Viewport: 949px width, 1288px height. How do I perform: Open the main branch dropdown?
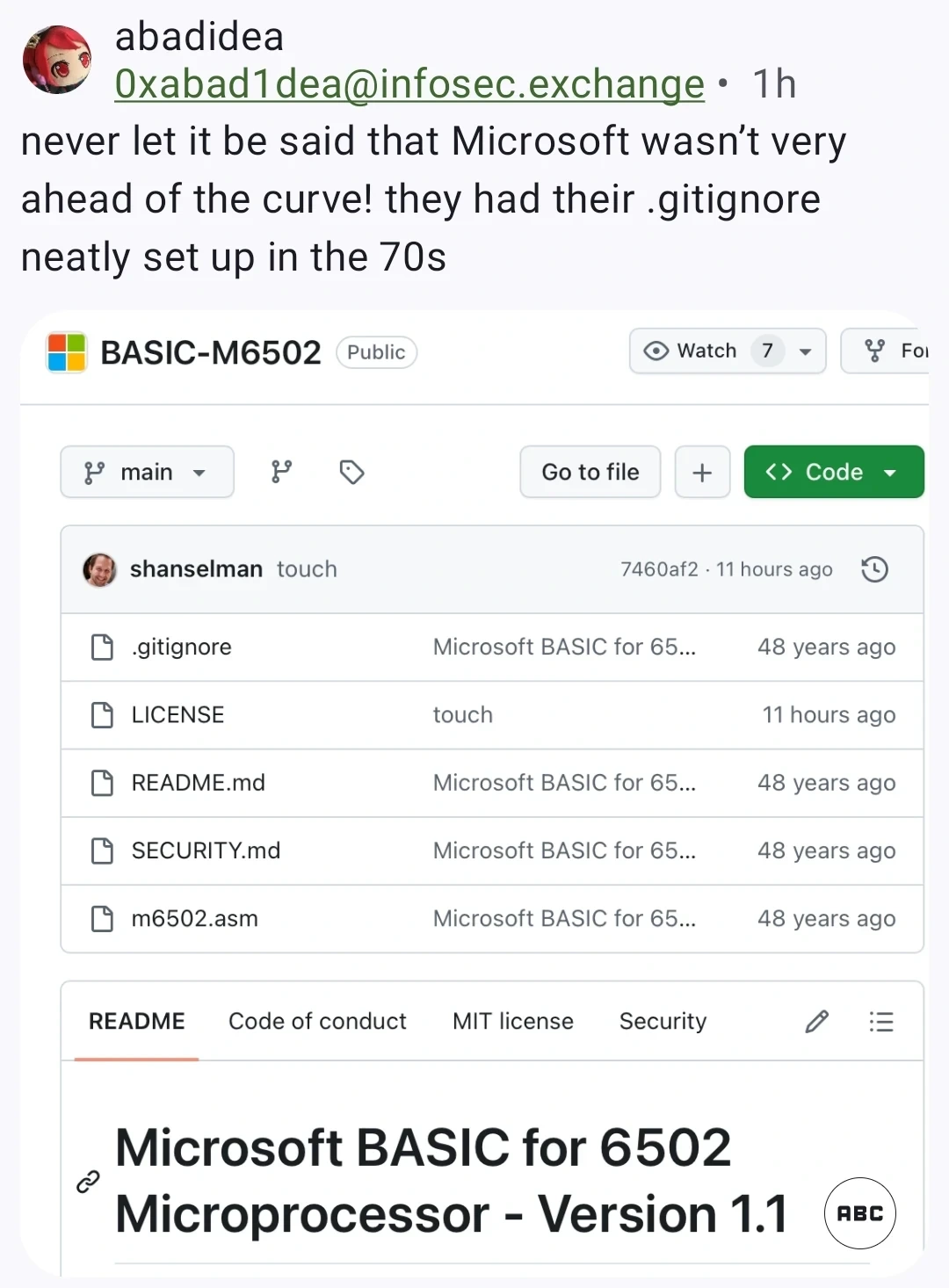pos(147,472)
